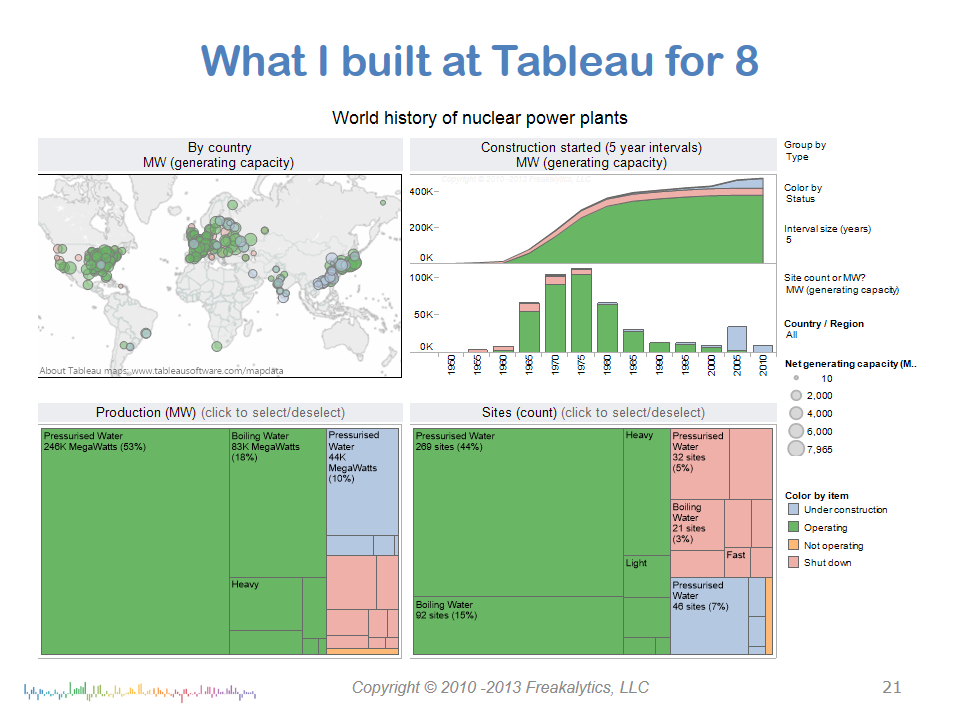
Task: Click Pressurised Water 269 sites tile
Action: (x=517, y=510)
